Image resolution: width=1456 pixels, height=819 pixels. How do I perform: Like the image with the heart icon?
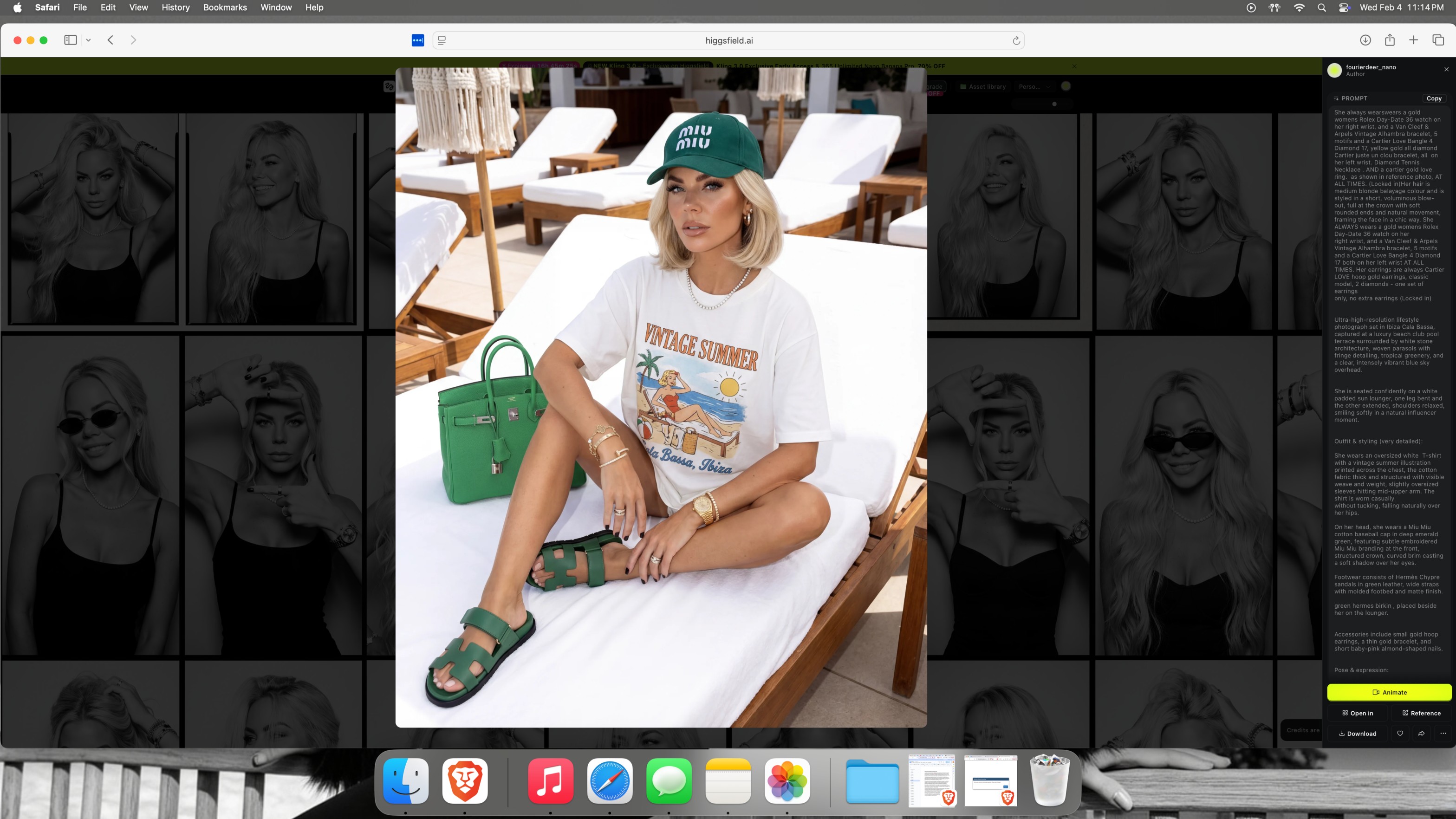(1399, 733)
